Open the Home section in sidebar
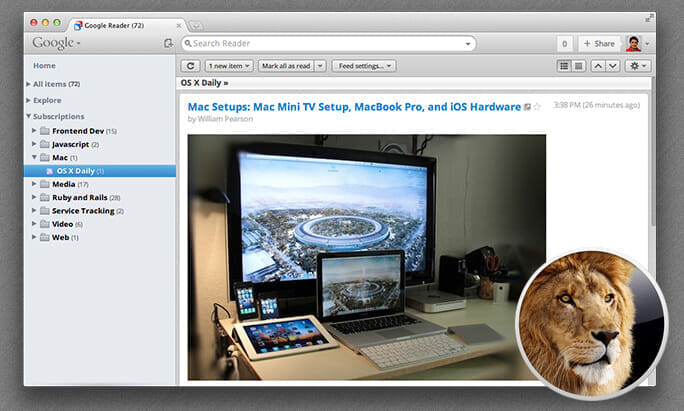The width and height of the screenshot is (684, 411). 44,66
